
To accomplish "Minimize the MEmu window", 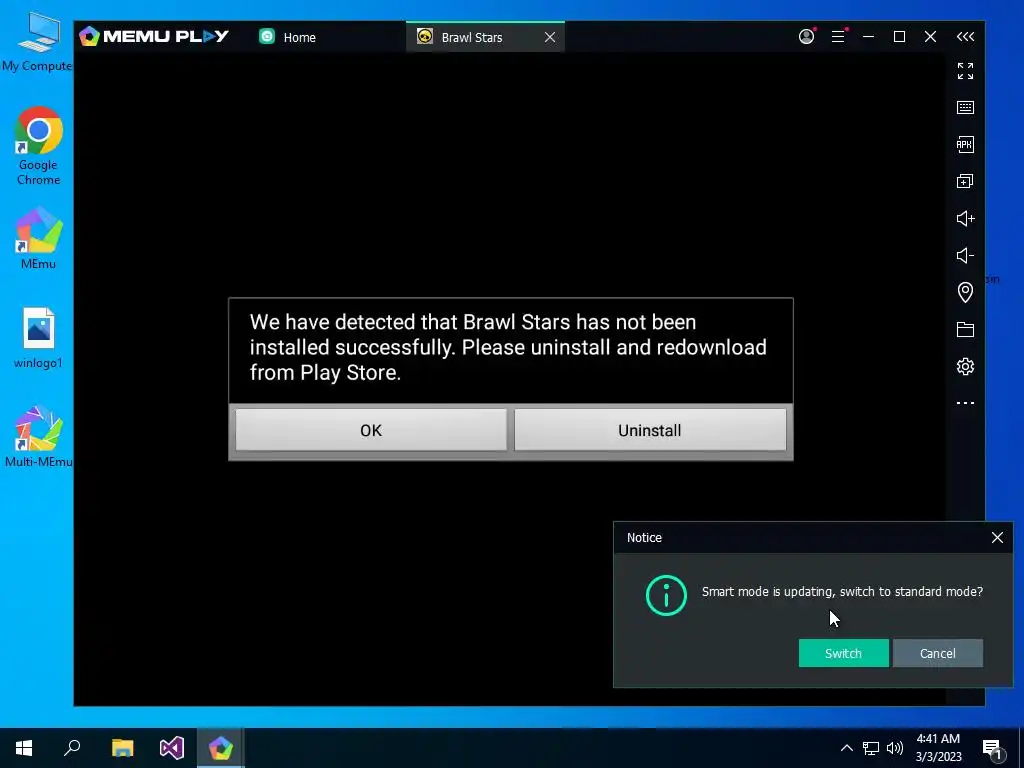I will [x=868, y=37].
